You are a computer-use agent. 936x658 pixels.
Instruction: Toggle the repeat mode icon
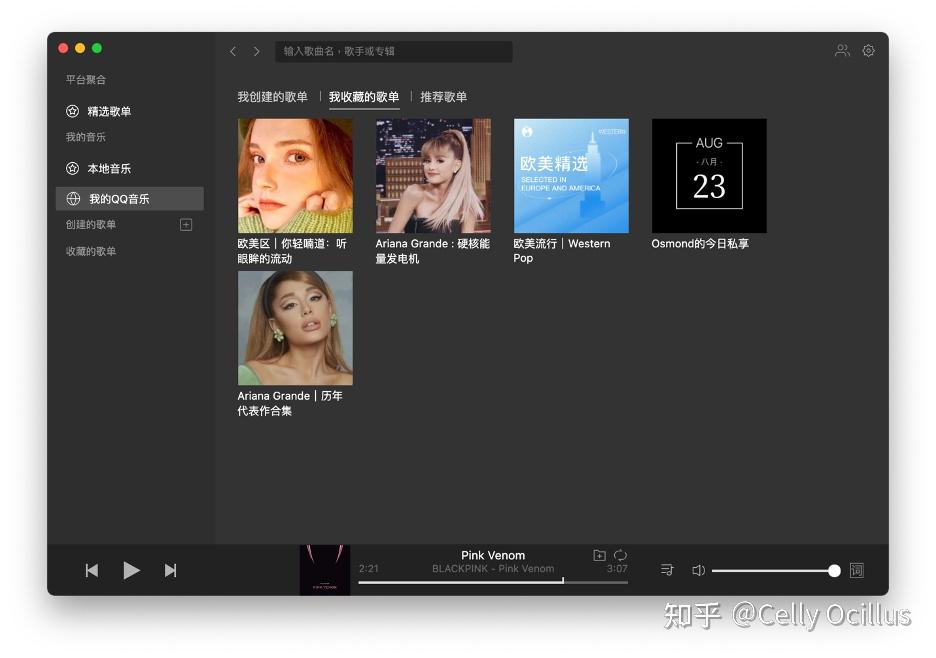620,554
